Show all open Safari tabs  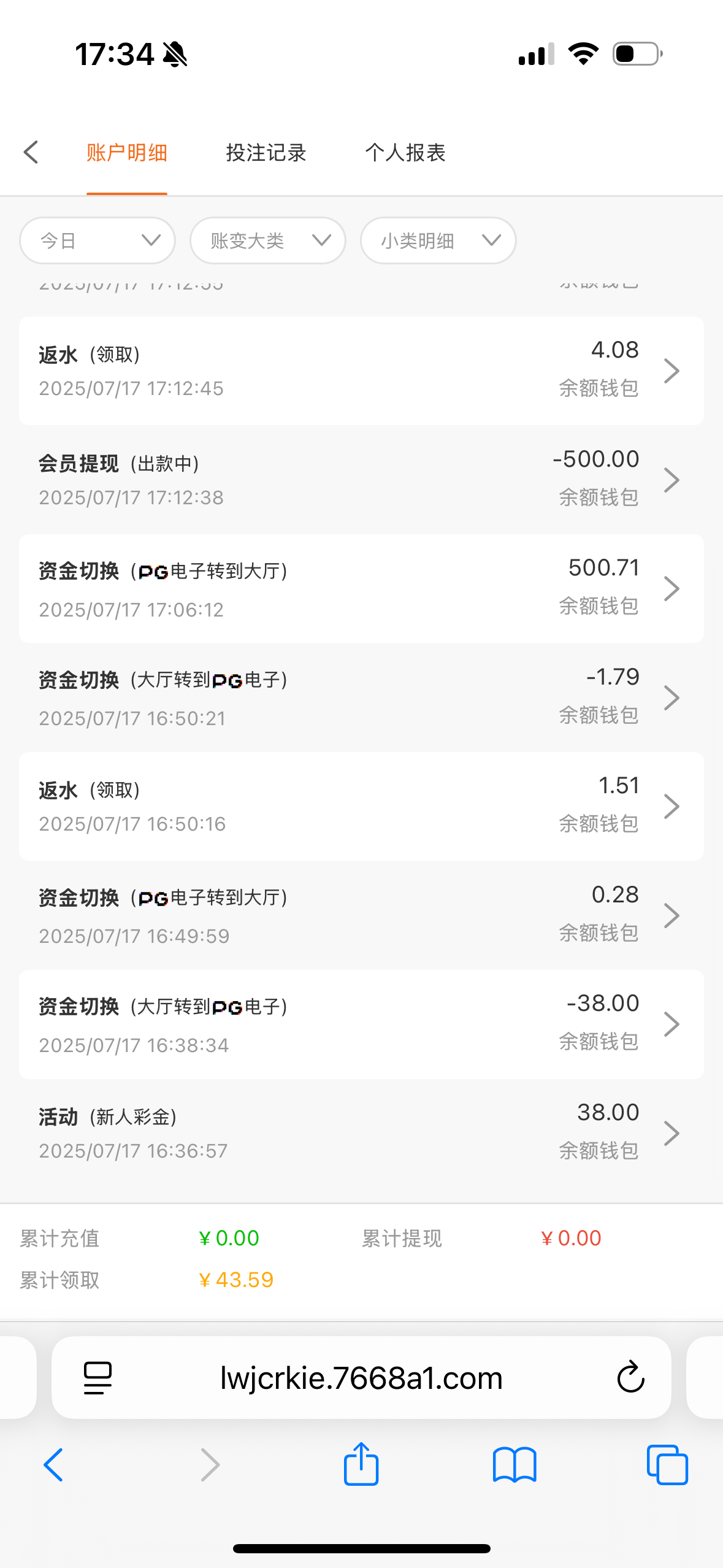[x=667, y=1465]
